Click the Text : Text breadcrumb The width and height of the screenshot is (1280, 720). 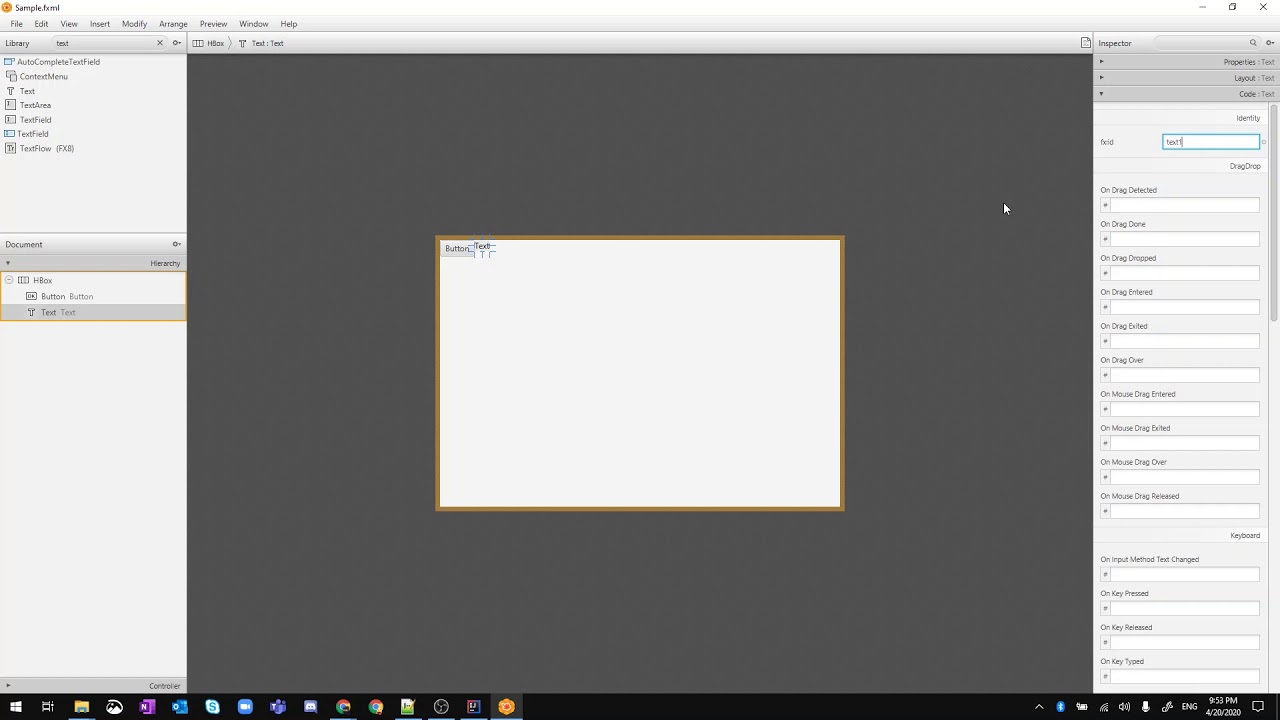[261, 43]
